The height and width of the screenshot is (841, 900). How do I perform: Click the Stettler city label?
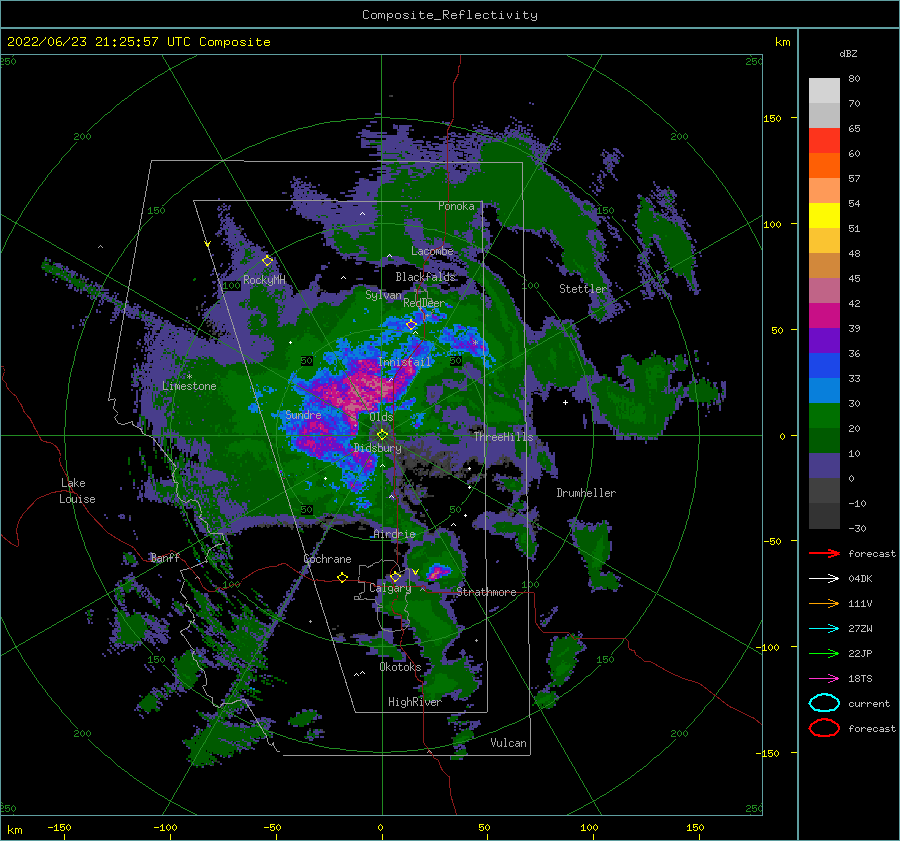tap(583, 289)
